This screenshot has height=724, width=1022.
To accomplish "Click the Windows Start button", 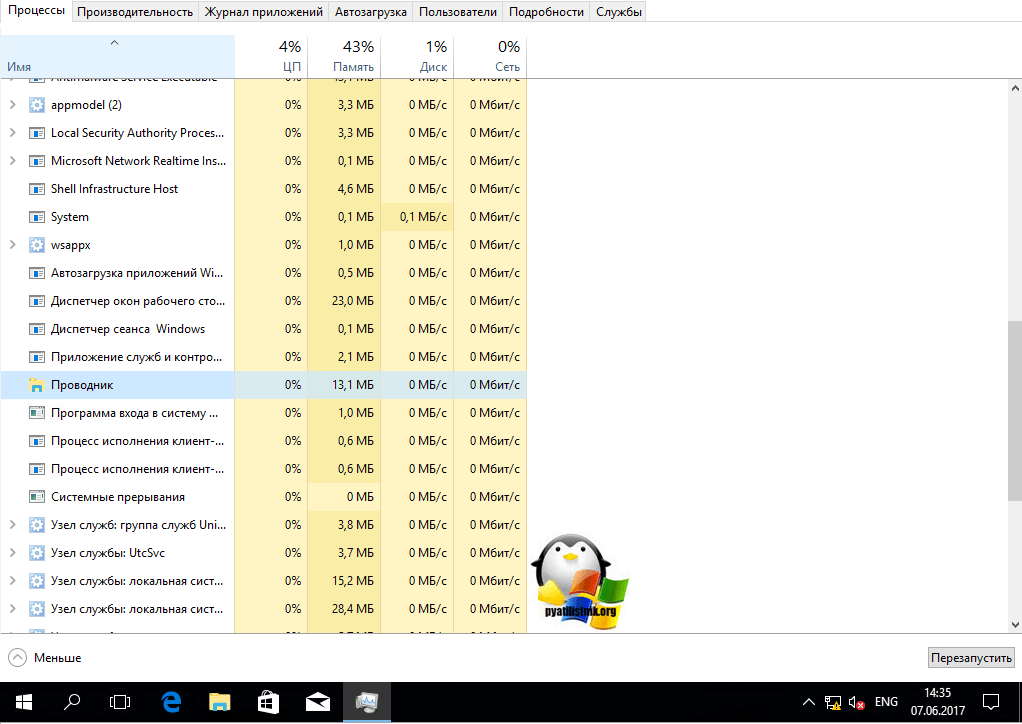I will tap(23, 702).
